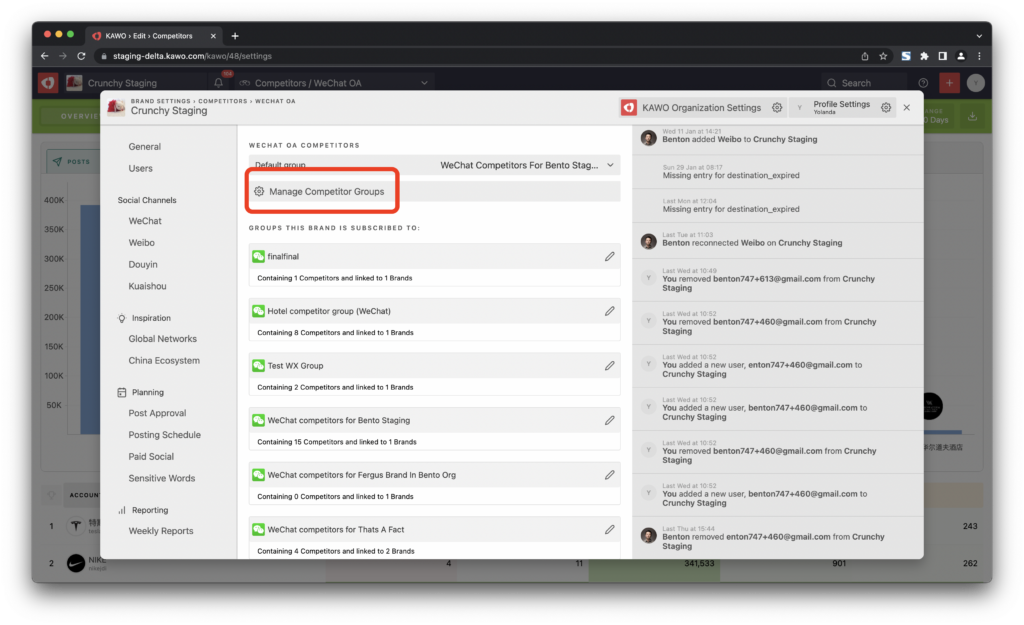Open Paid Social settings
The image size is (1024, 625).
pos(151,457)
